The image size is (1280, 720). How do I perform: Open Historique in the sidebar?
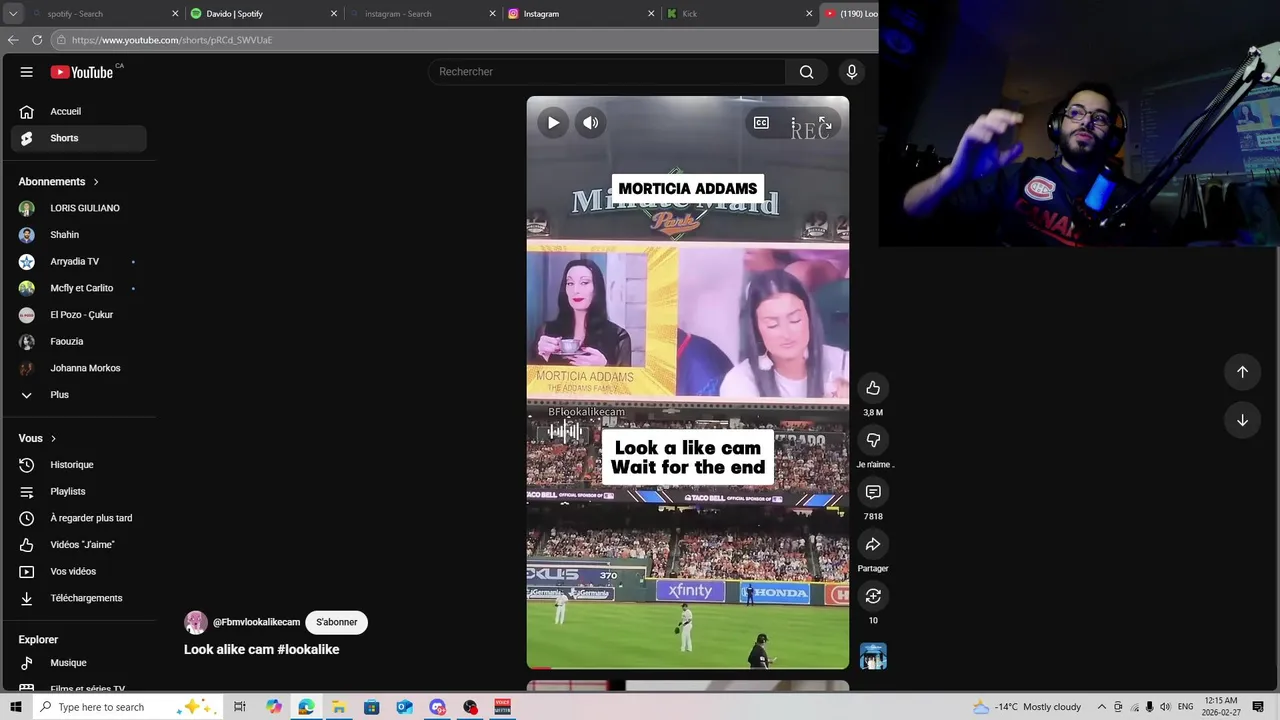[79, 465]
